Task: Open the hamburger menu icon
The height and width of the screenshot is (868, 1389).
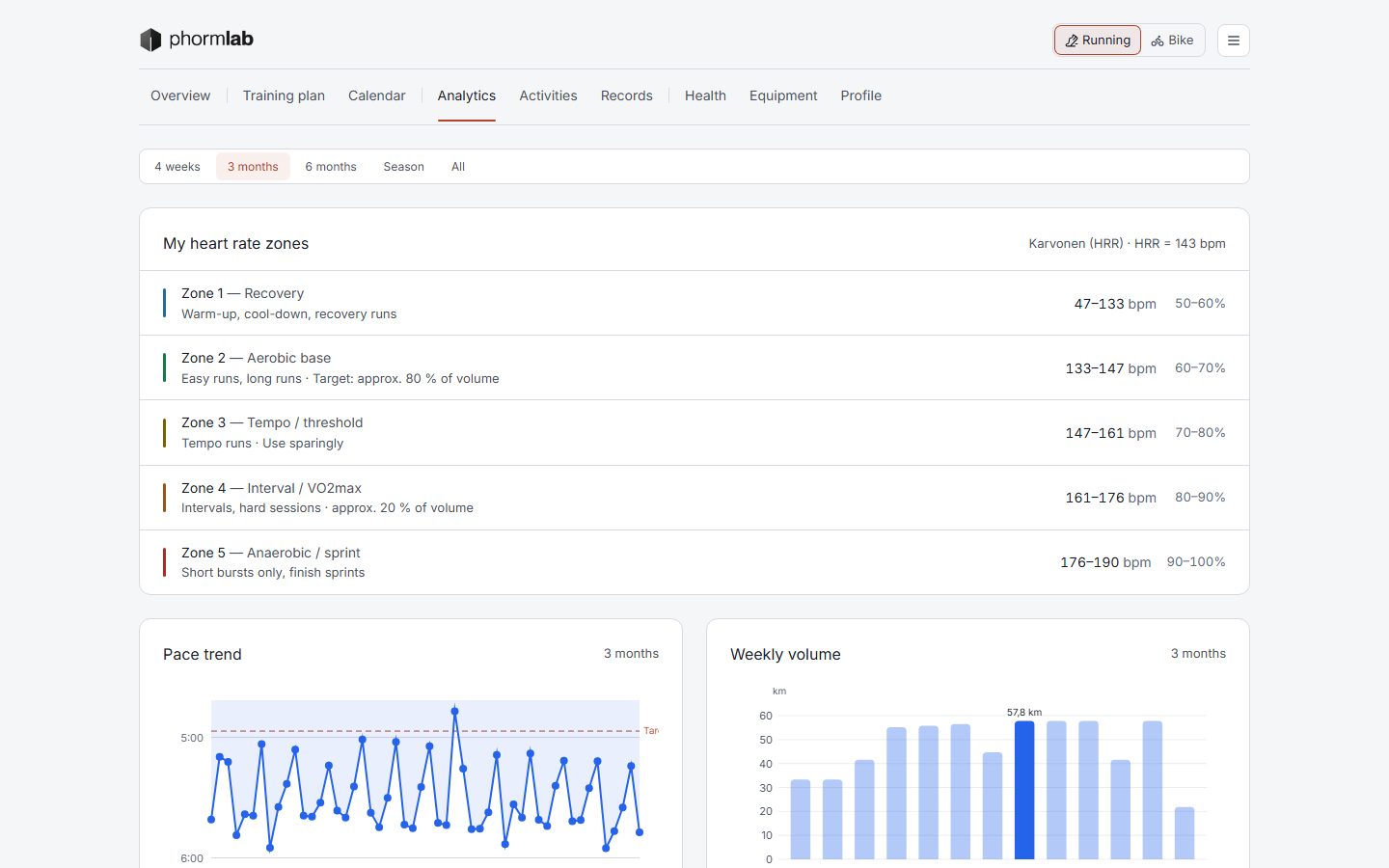Action: coord(1234,41)
